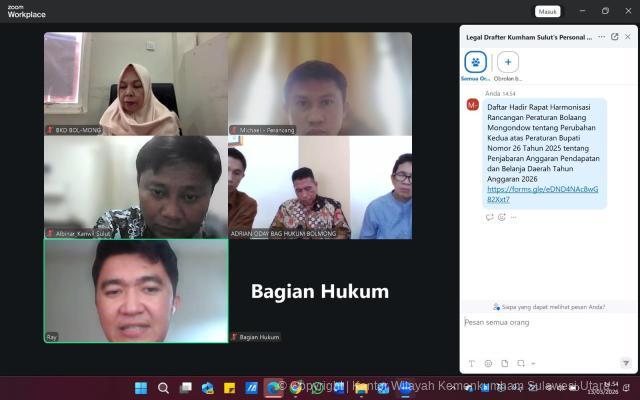Viewport: 640px width, 400px height.
Task: Expand the screenshot options dropdown arrow
Action: tap(533, 363)
